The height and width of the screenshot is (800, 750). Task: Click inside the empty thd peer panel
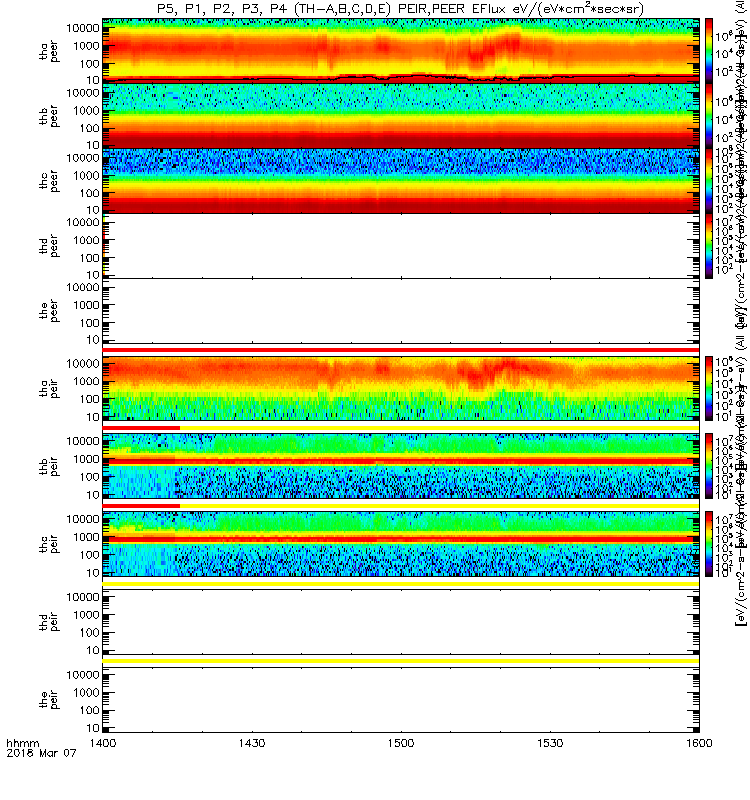(x=401, y=245)
